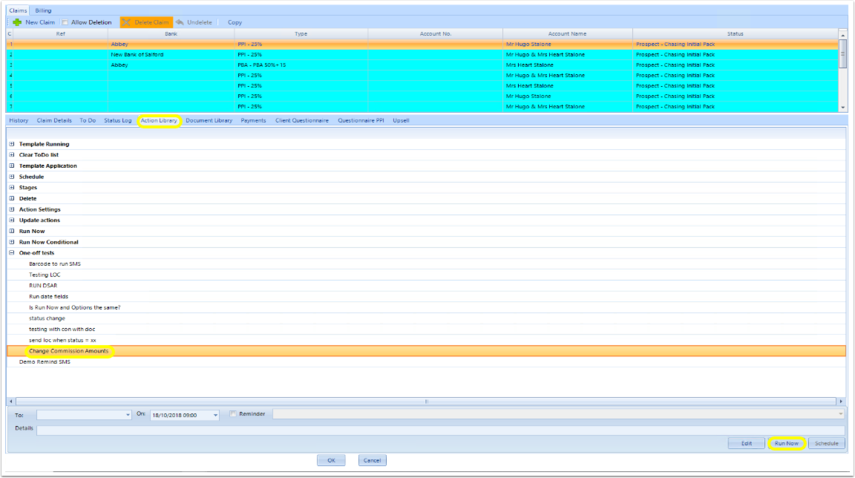Click Copy in the claims toolbar
Viewport: 855px width, 478px height.
(234, 22)
